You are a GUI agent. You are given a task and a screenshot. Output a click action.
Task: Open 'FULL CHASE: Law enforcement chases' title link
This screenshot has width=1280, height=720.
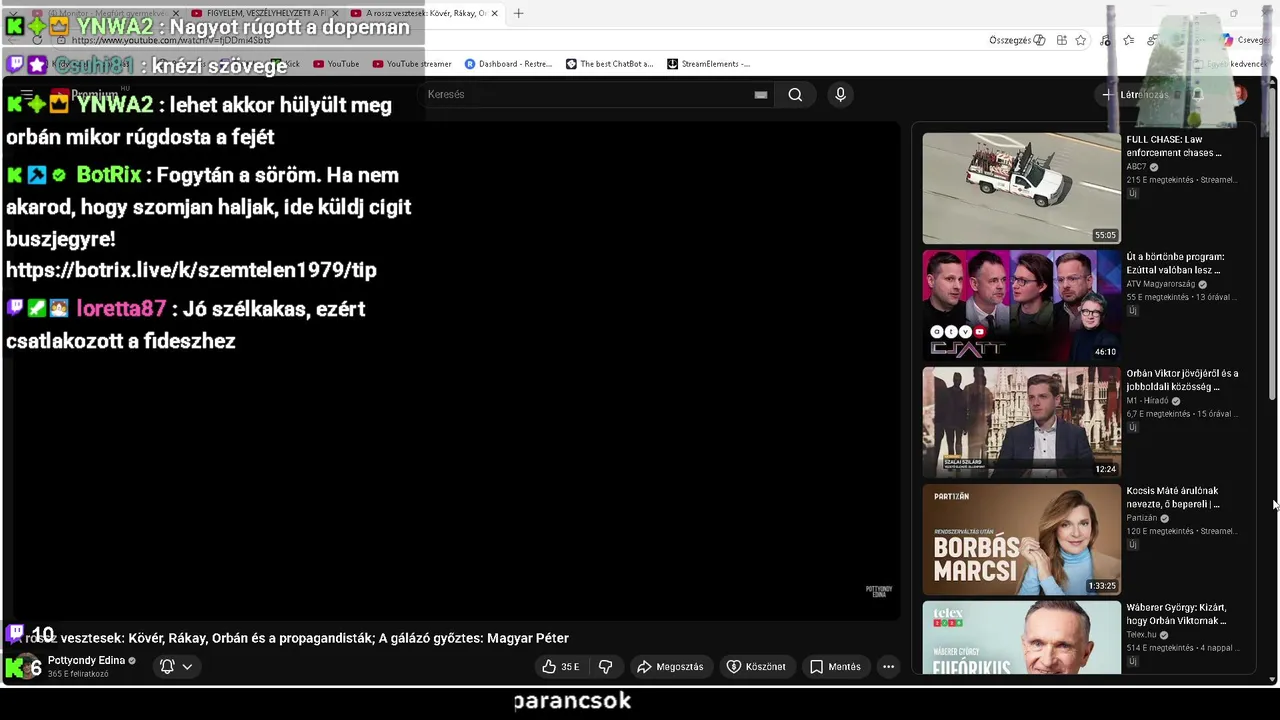[1174, 146]
